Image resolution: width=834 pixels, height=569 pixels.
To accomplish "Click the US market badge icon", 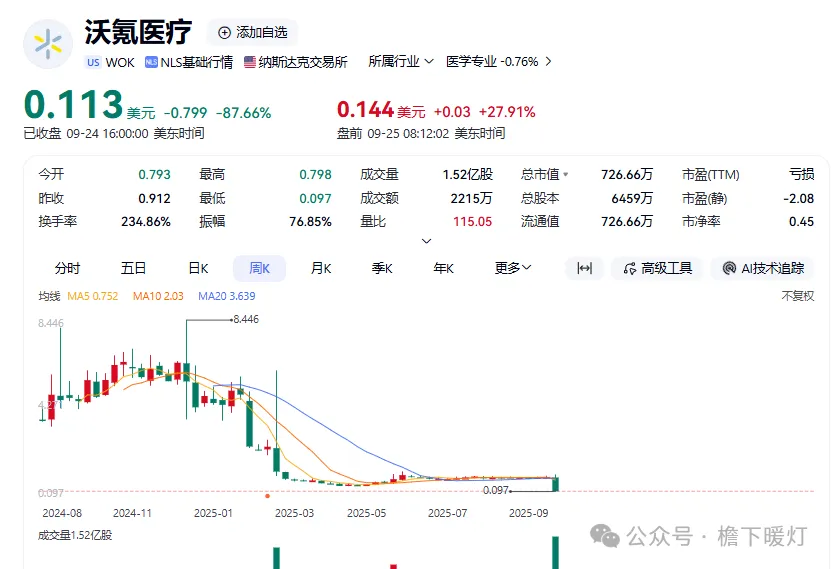I will (93, 62).
